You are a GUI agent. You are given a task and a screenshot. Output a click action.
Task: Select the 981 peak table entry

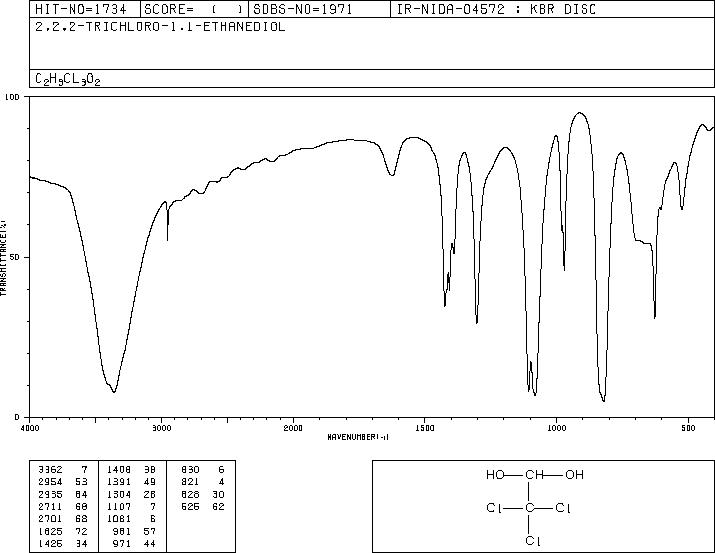click(x=134, y=532)
